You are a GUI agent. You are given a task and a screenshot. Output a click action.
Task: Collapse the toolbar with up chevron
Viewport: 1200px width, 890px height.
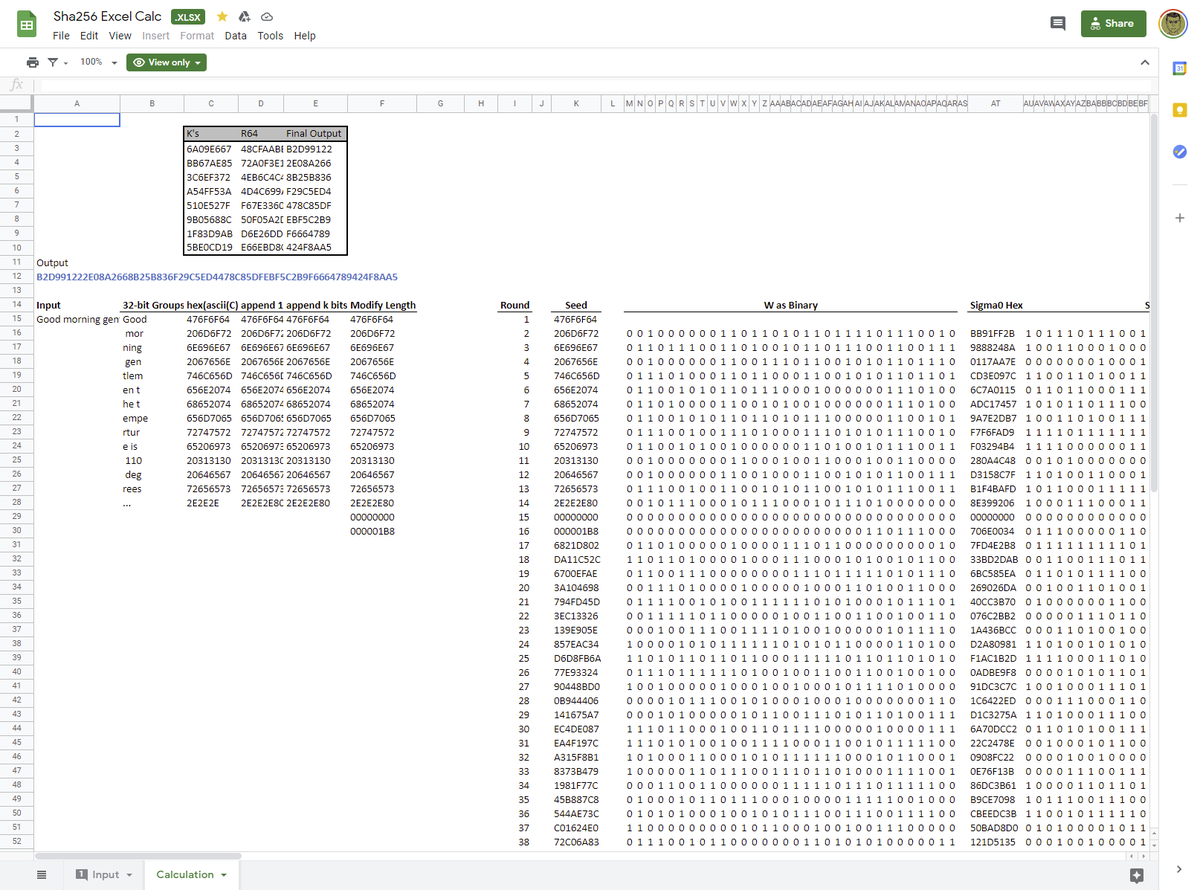point(1145,62)
